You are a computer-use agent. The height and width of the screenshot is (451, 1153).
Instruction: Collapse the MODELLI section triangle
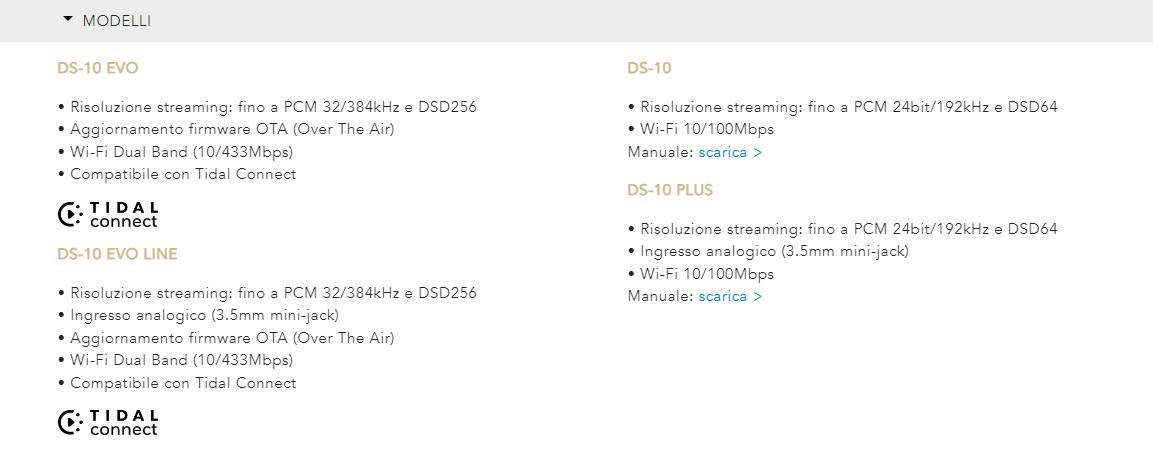click(x=68, y=20)
